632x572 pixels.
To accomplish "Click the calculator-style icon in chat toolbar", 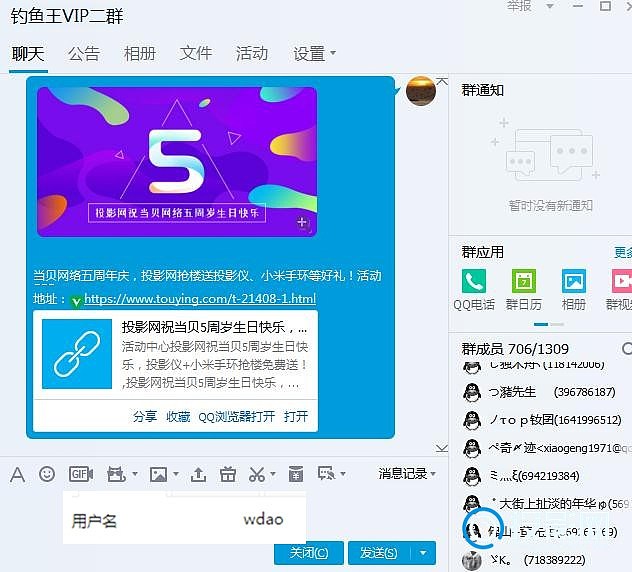I will [295, 474].
